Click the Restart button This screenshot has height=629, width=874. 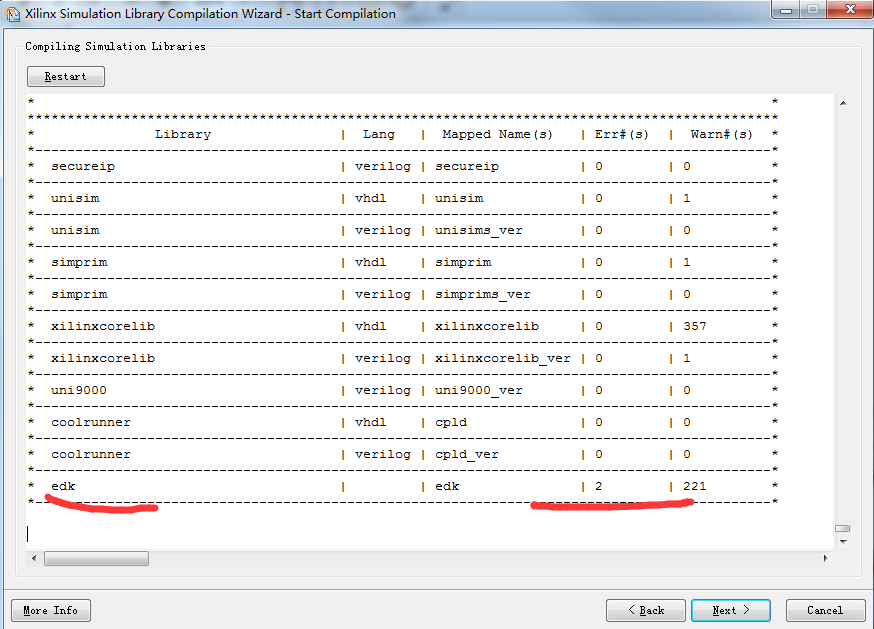click(66, 76)
